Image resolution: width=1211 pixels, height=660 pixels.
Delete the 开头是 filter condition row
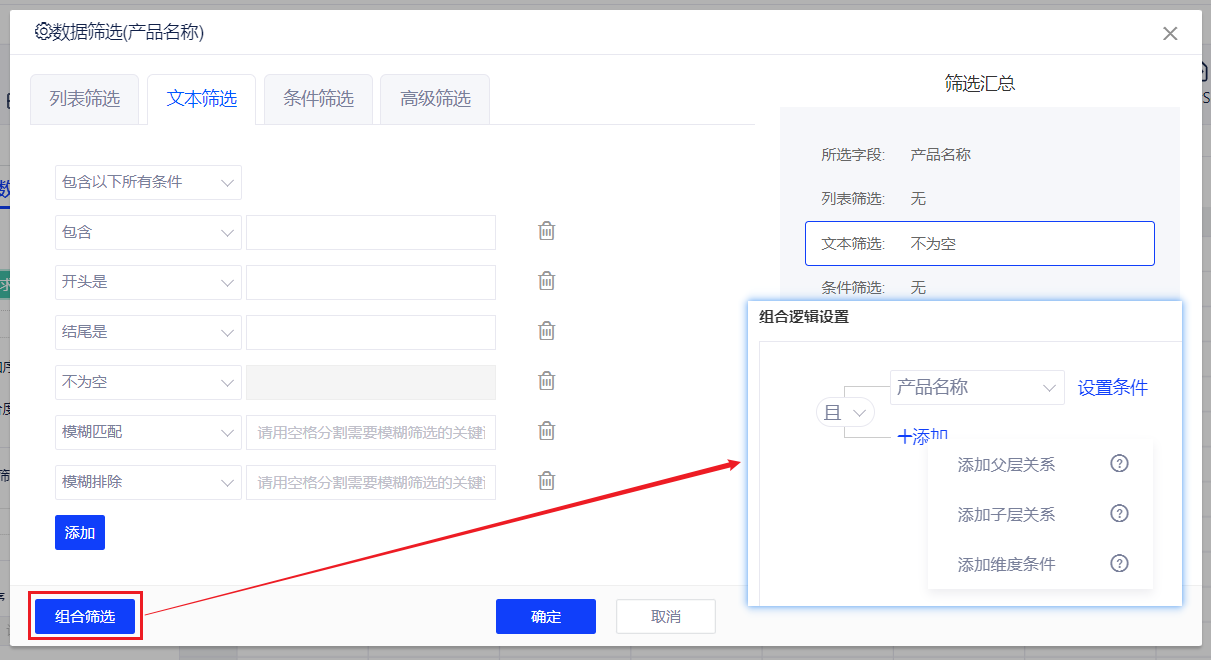(x=547, y=281)
